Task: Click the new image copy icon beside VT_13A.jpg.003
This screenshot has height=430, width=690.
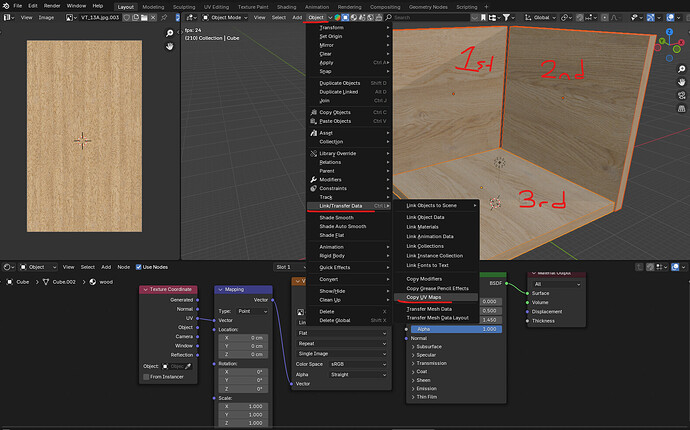Action: tap(136, 18)
